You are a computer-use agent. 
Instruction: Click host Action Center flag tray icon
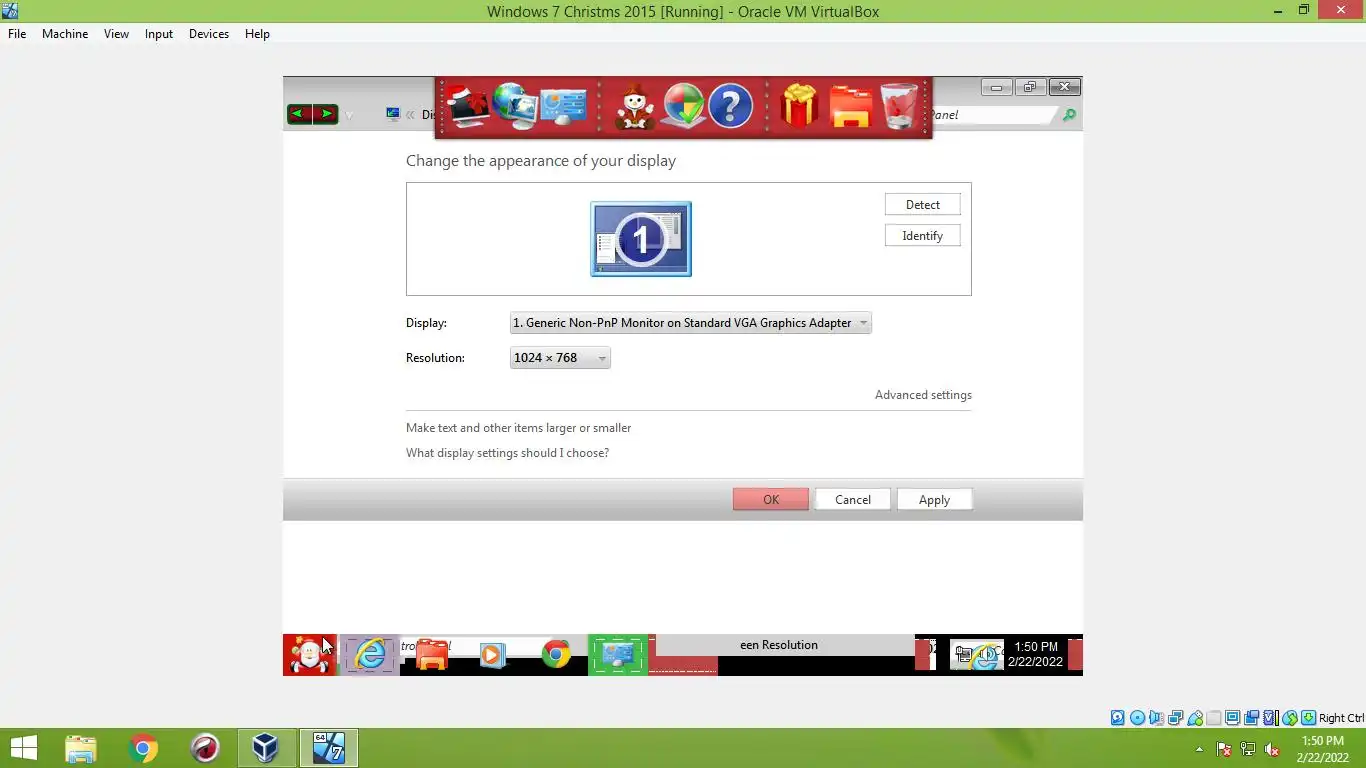1224,749
